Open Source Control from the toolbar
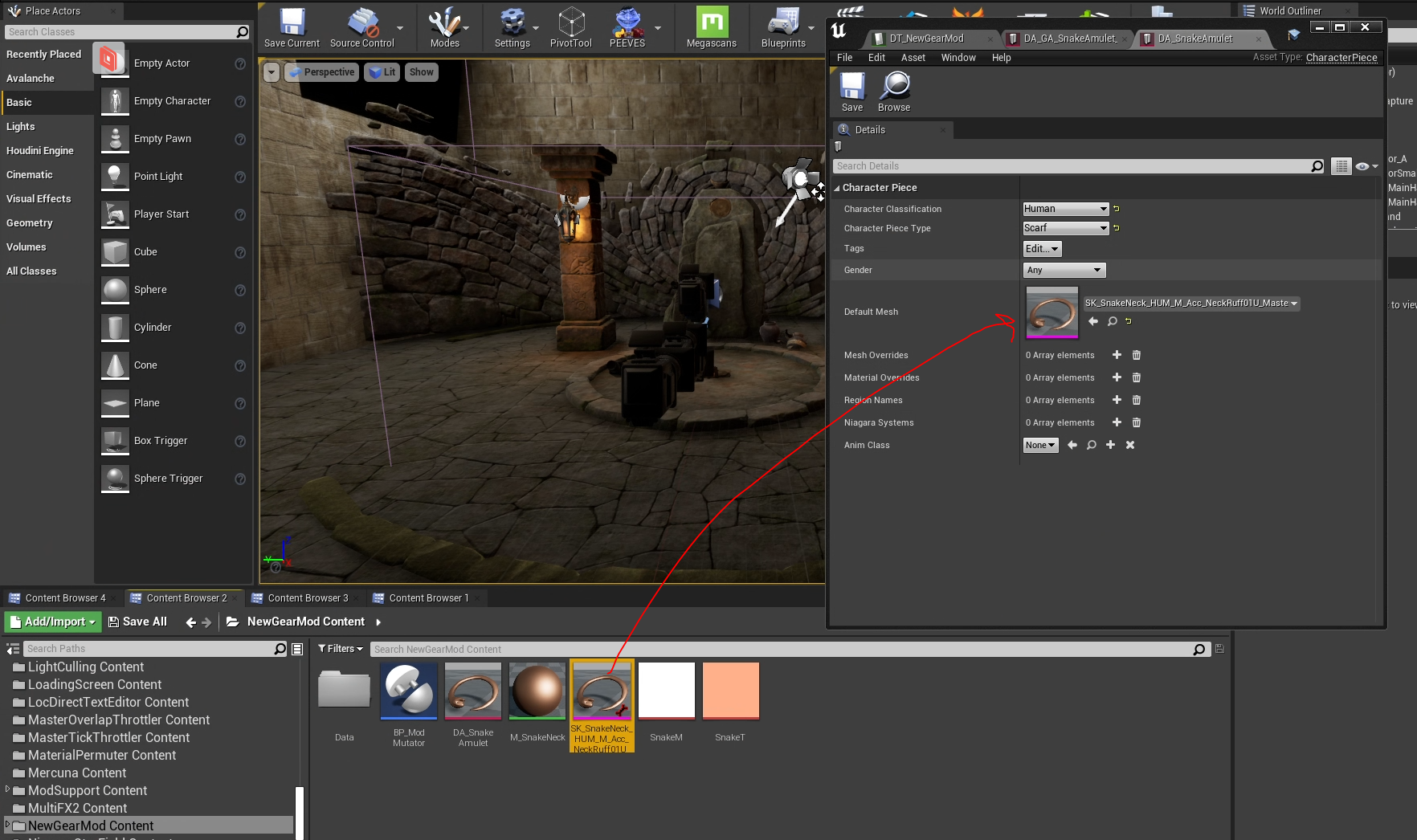1417x840 pixels. point(362,28)
